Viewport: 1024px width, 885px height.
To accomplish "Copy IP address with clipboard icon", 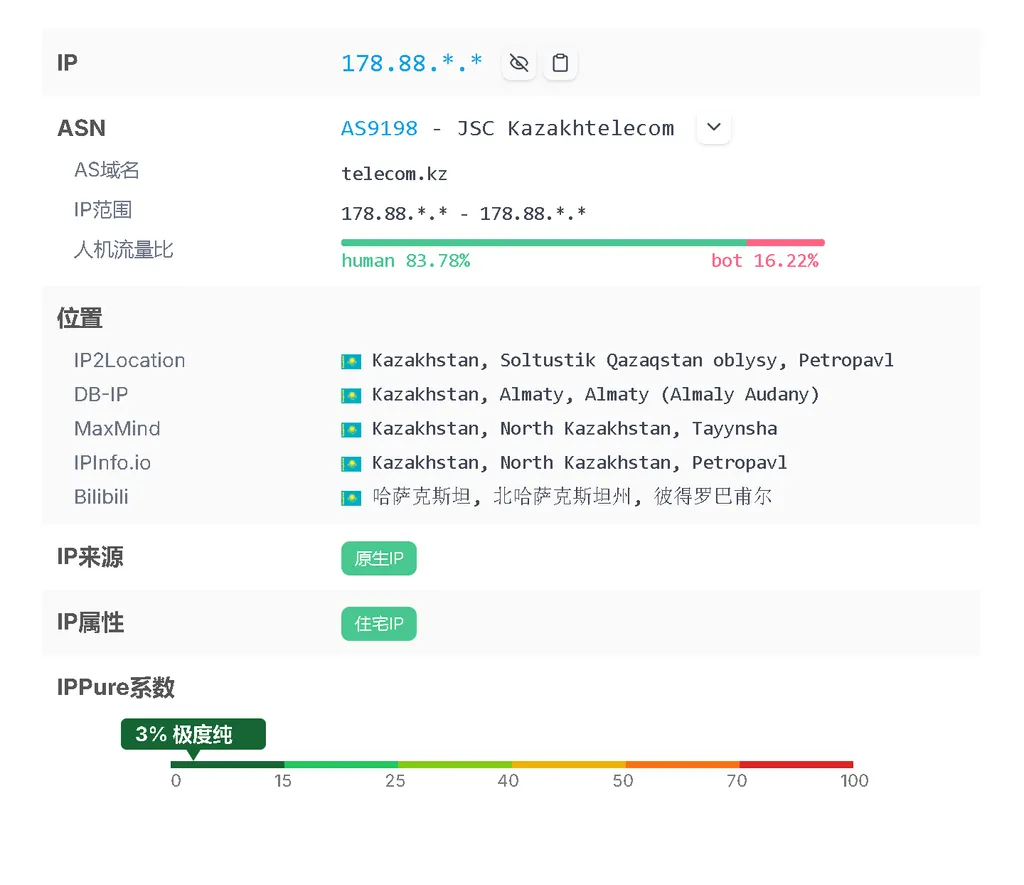I will coord(560,63).
